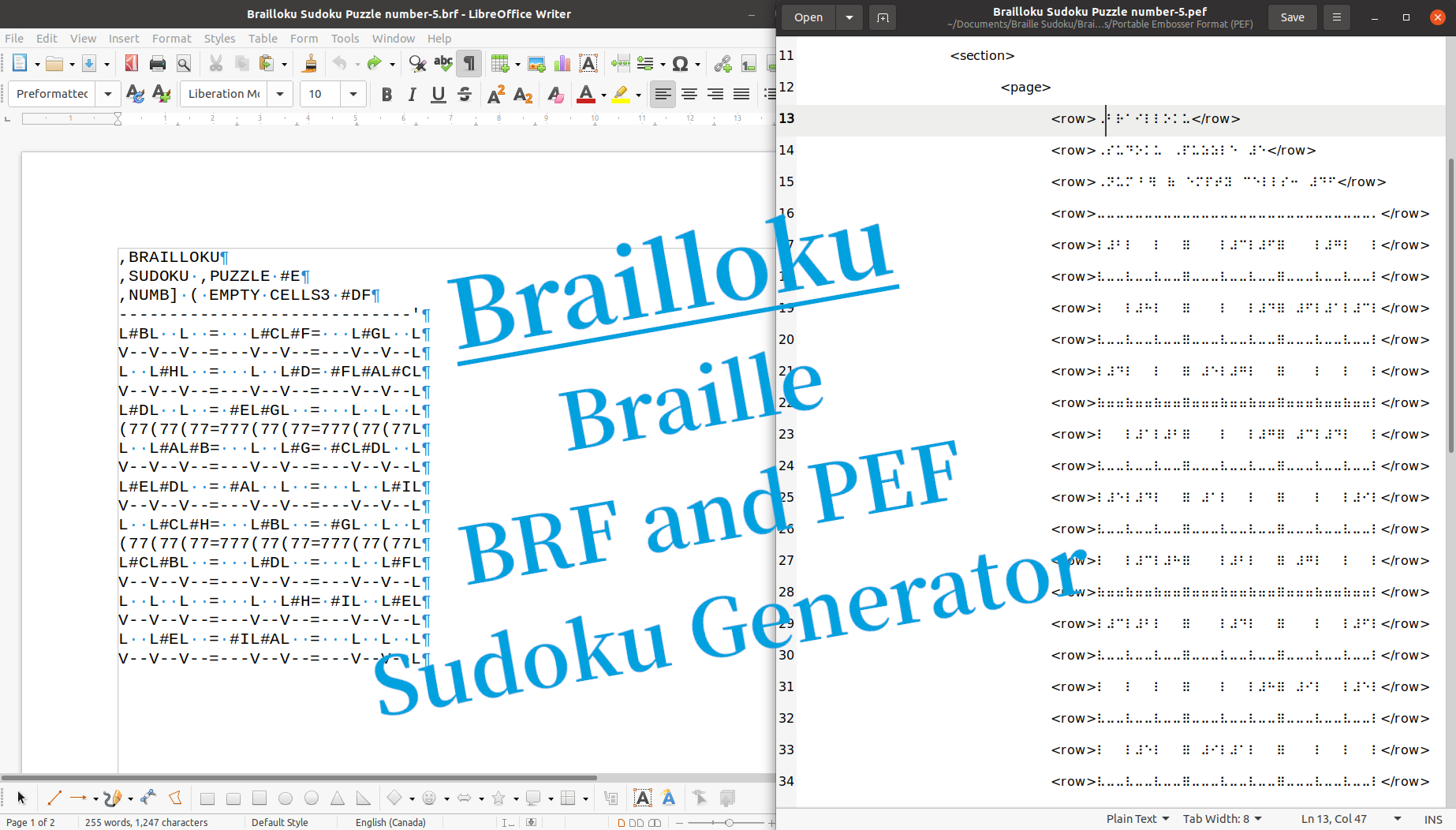Screen dimensions: 1456x830
Task: Click Default Style in Writer status bar
Action: click(x=280, y=822)
